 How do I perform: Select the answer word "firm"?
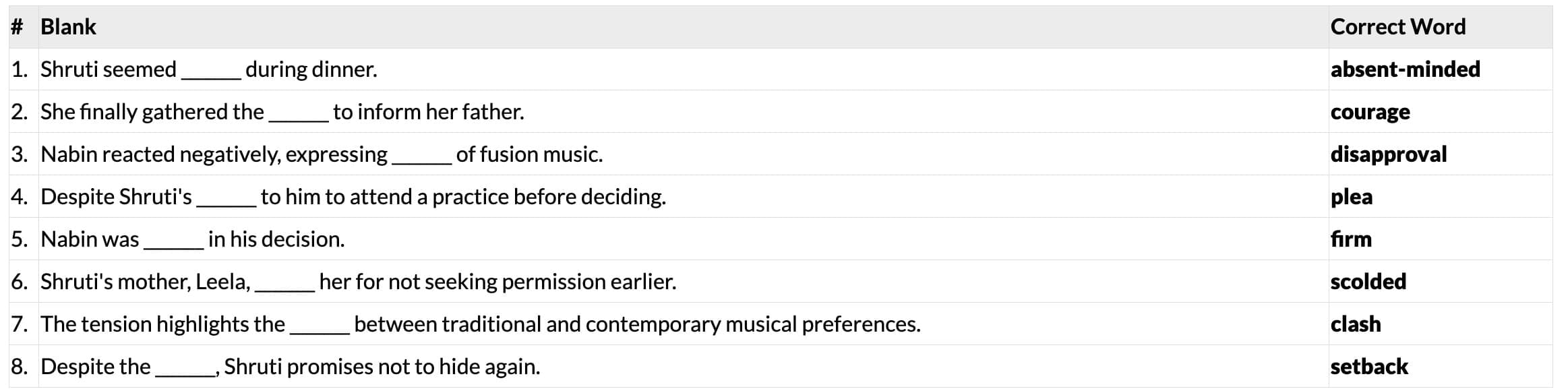1351,239
